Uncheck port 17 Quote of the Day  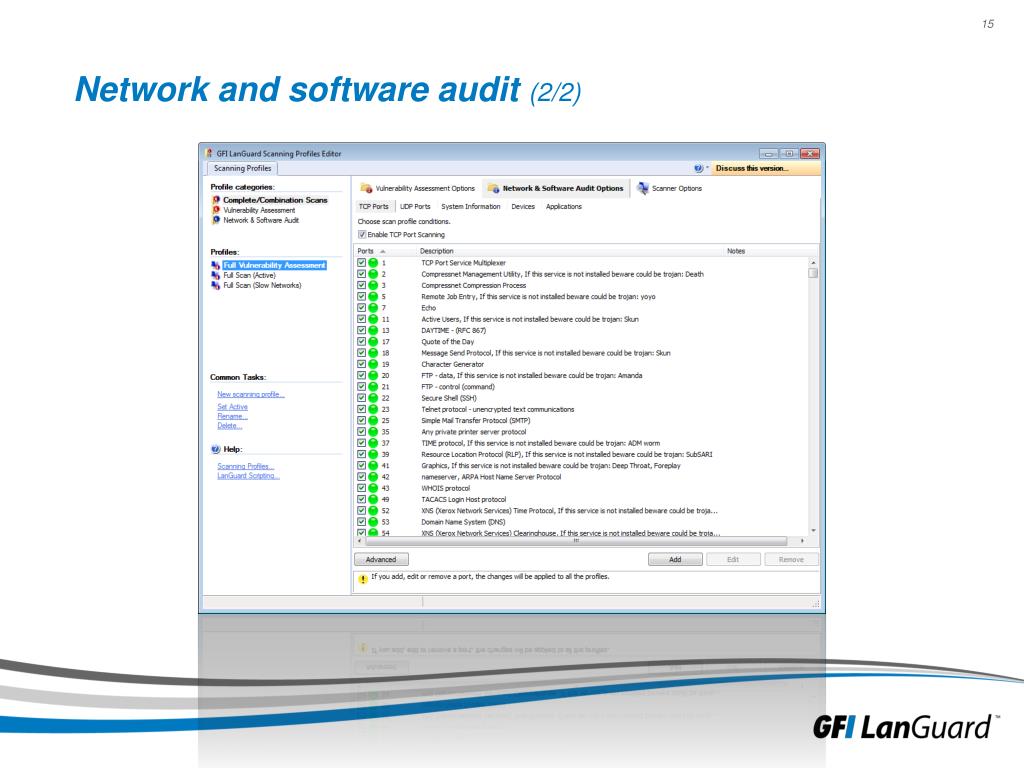pos(361,342)
